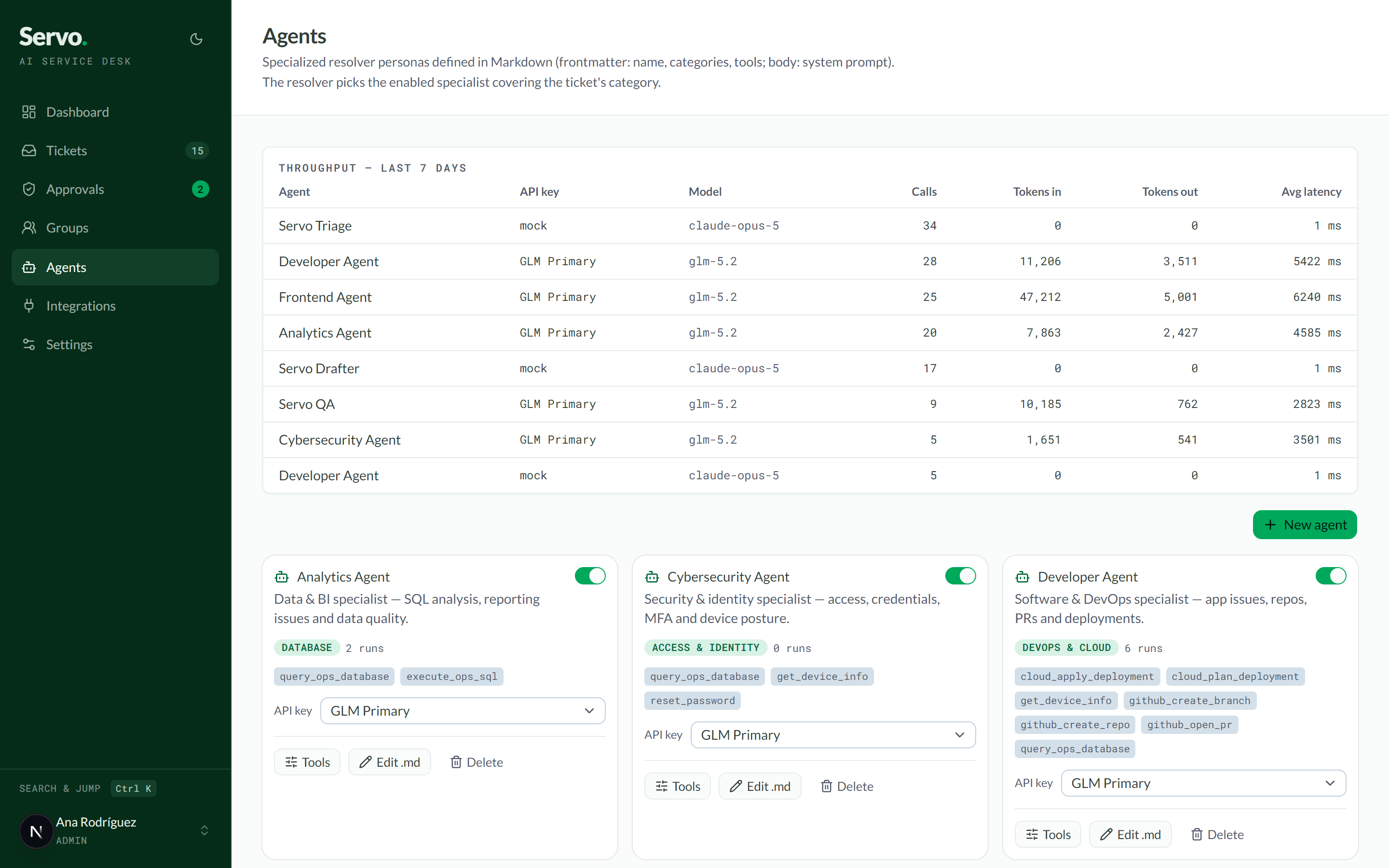Click the Tickets inbox icon

[29, 150]
